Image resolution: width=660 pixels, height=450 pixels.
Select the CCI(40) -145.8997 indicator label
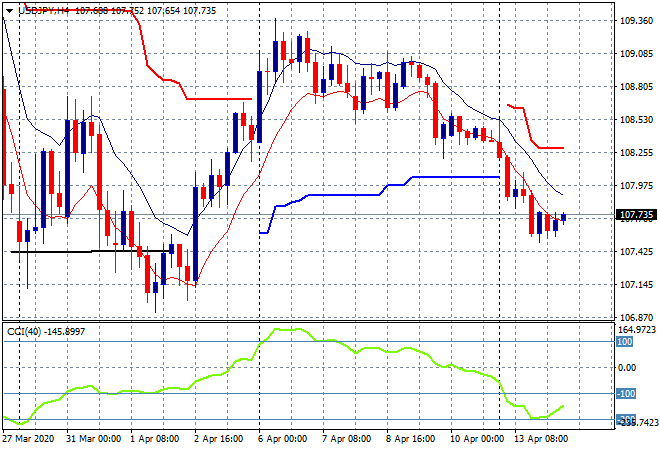point(46,332)
